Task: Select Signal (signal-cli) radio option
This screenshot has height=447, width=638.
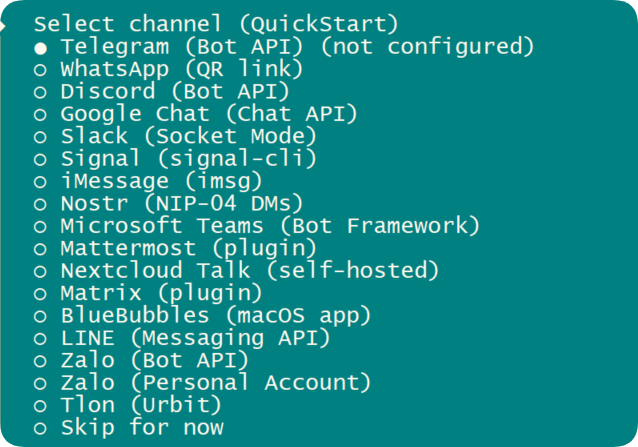Action: [41, 159]
